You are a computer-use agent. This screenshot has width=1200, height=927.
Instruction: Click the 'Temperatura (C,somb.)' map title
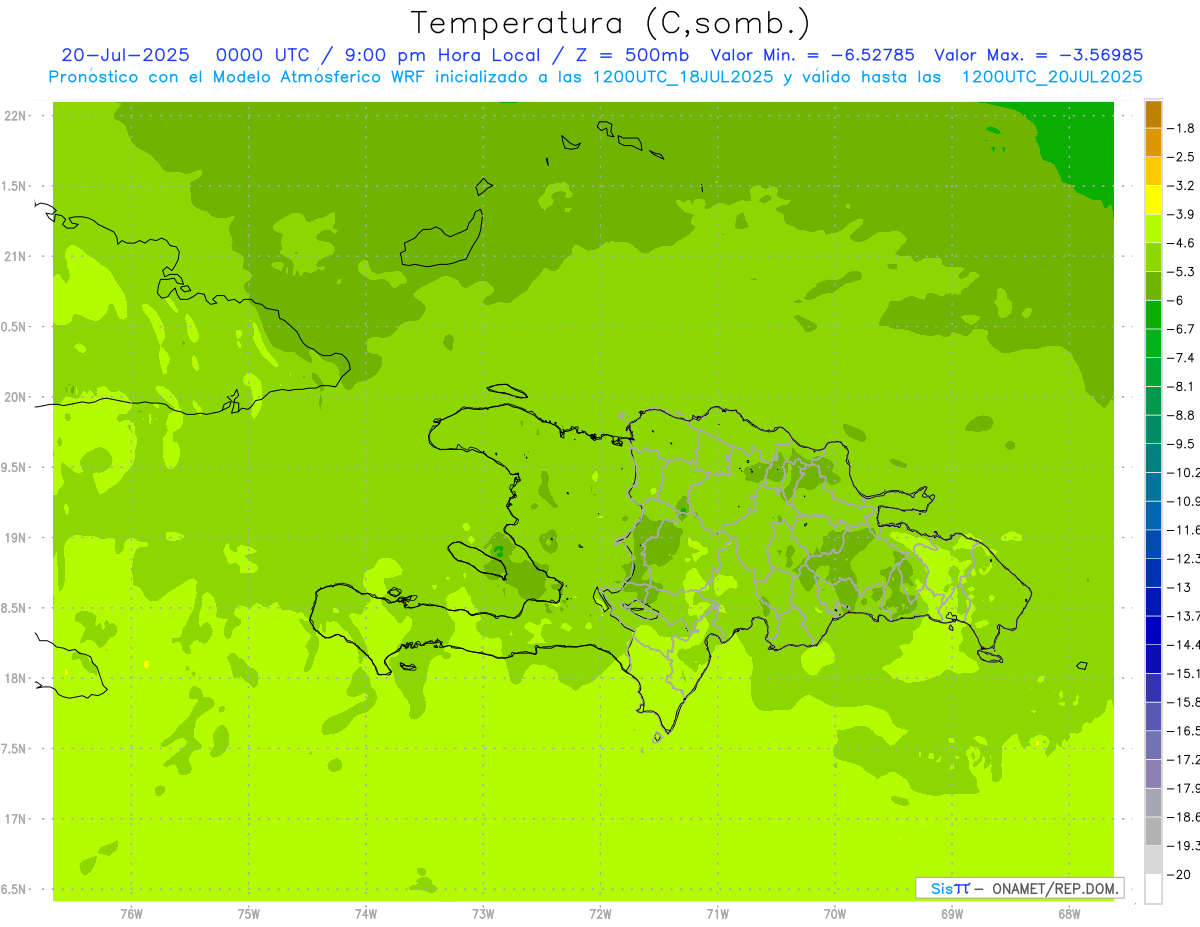[611, 23]
